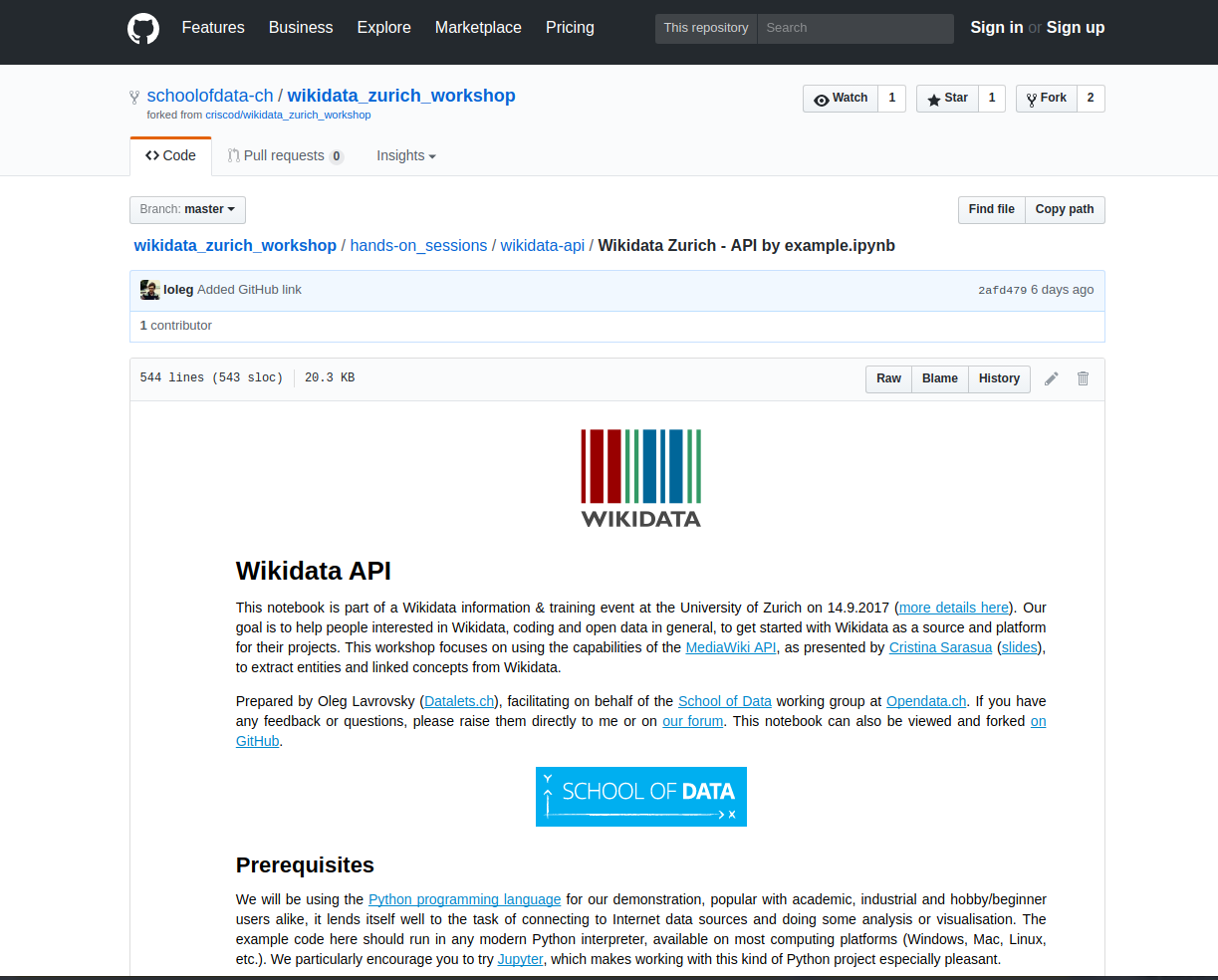Expand the Insights dropdown
Image resolution: width=1218 pixels, height=980 pixels.
click(406, 156)
